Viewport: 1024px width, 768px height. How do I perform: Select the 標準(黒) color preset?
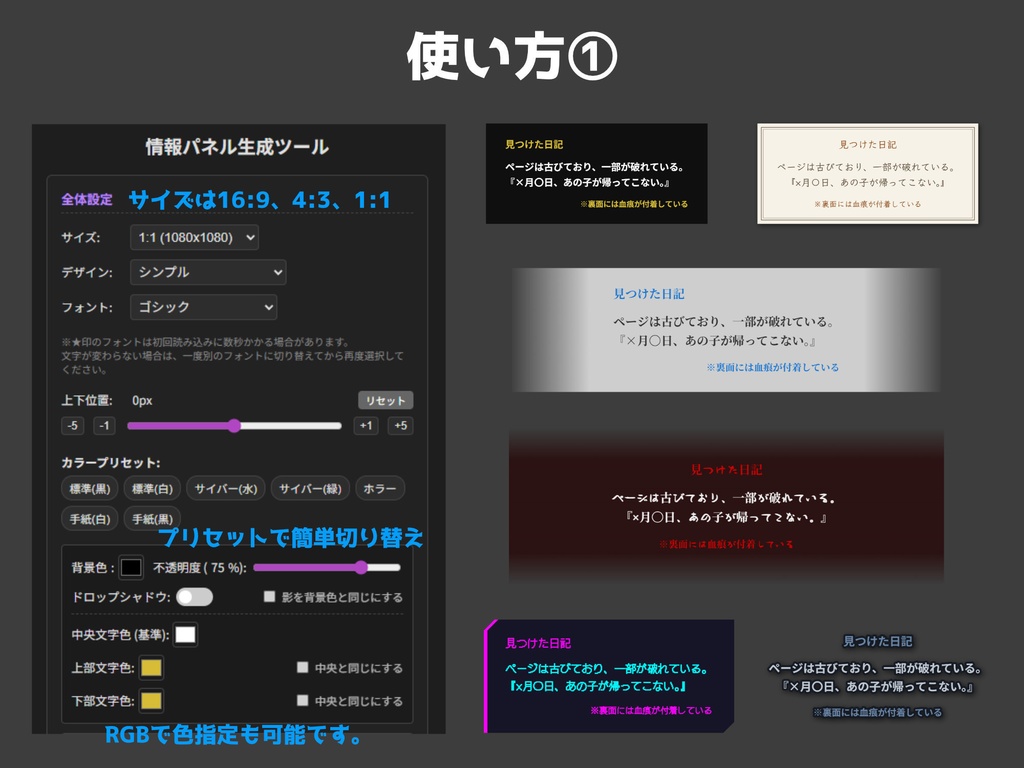coord(92,488)
